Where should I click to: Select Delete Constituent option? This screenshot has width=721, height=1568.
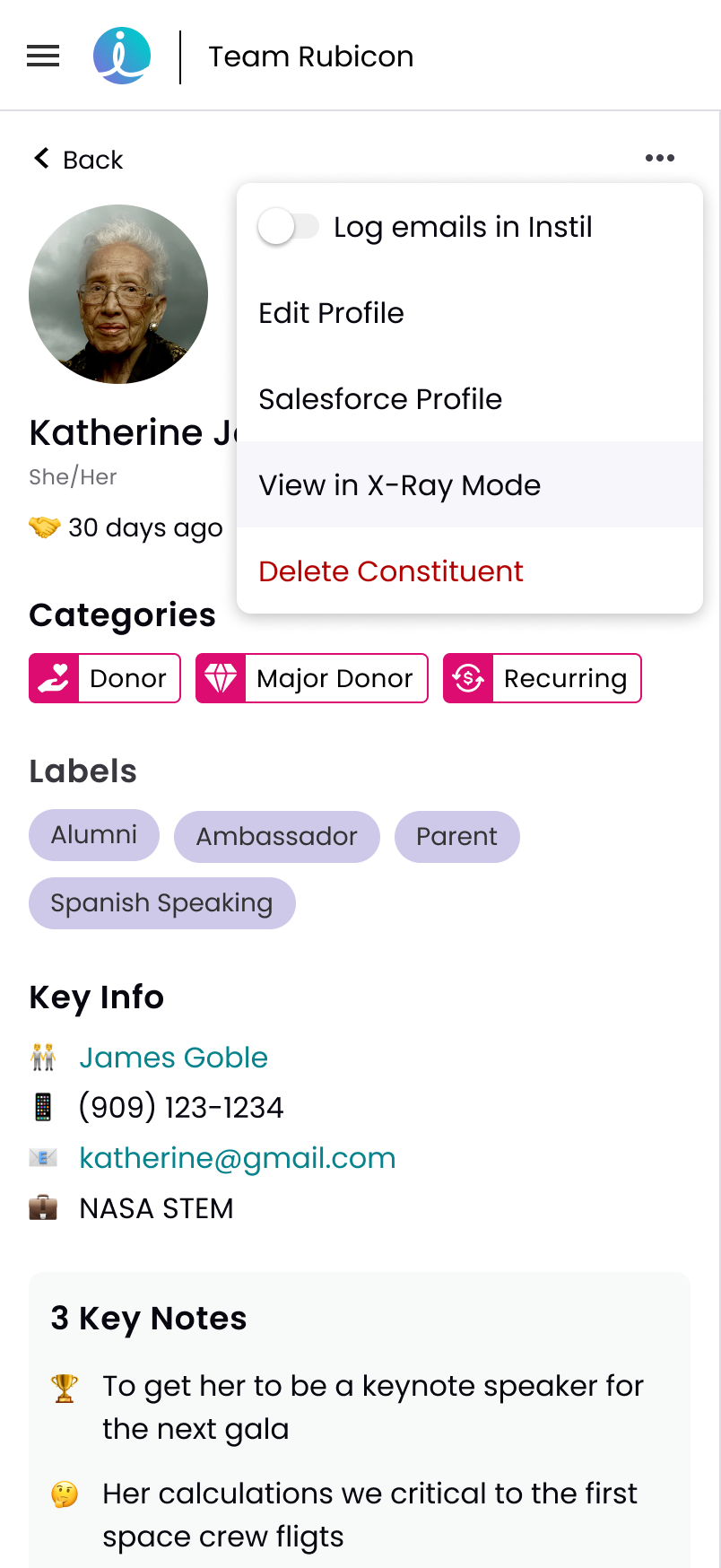pyautogui.click(x=470, y=571)
